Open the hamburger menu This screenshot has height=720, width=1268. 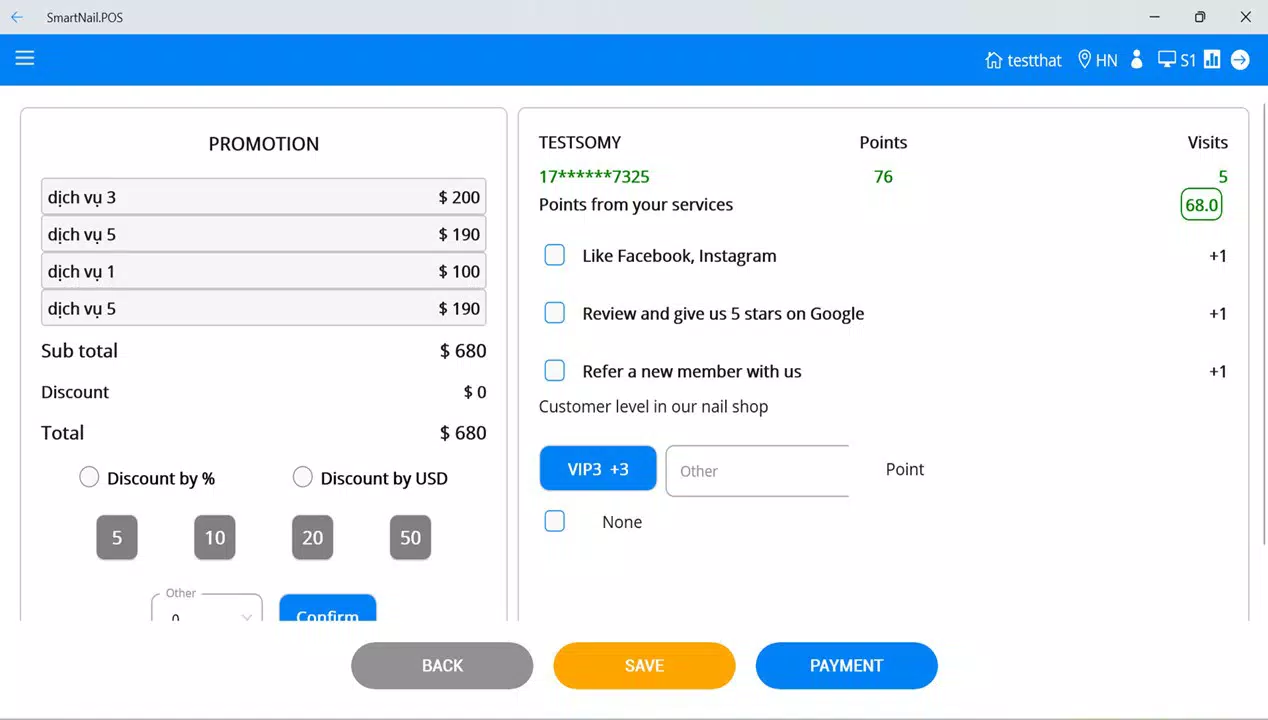[x=25, y=58]
